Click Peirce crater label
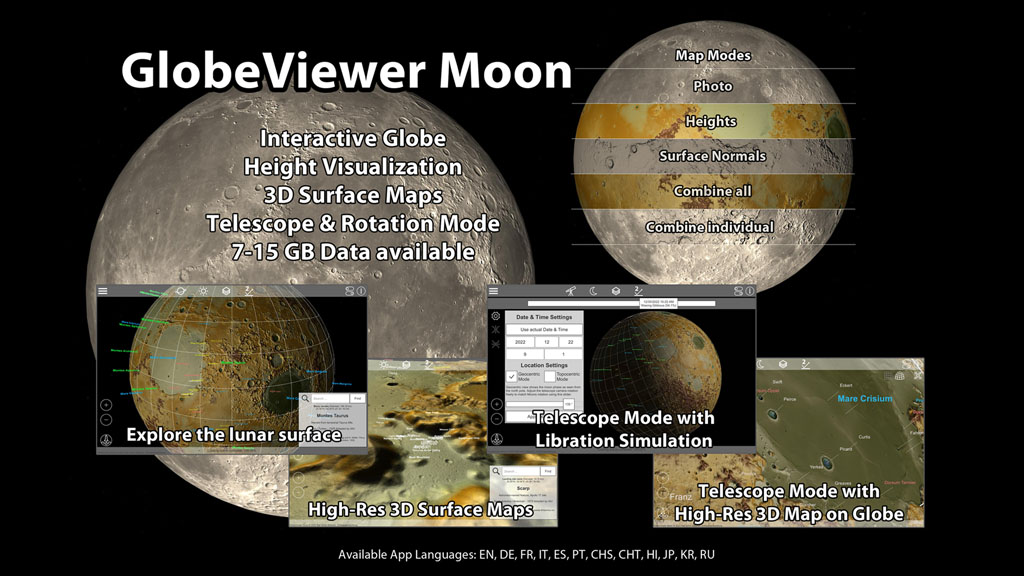This screenshot has height=576, width=1024. coord(790,399)
